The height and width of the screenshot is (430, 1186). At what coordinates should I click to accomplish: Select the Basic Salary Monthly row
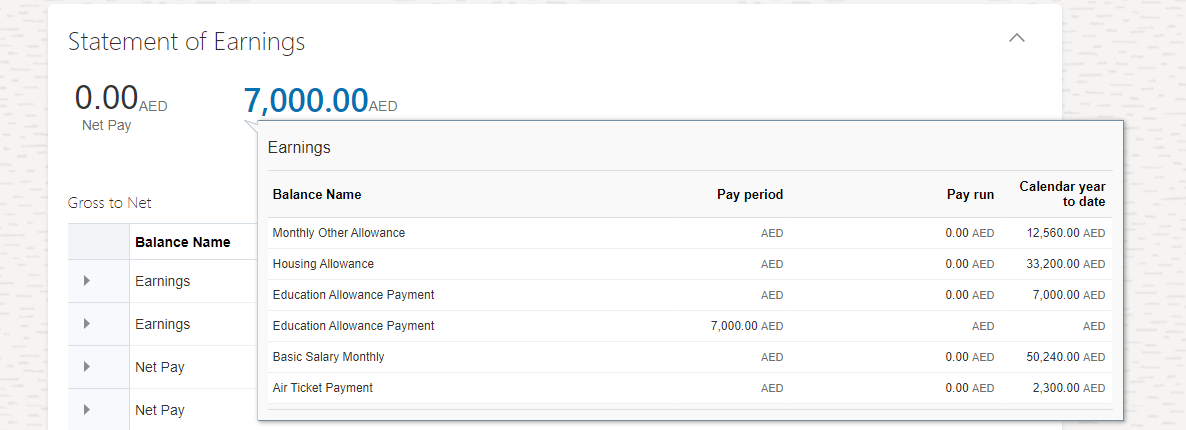[690, 357]
